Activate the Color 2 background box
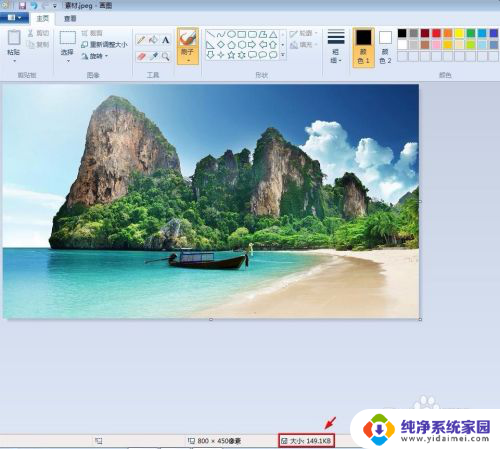The width and height of the screenshot is (500, 449). click(x=385, y=47)
